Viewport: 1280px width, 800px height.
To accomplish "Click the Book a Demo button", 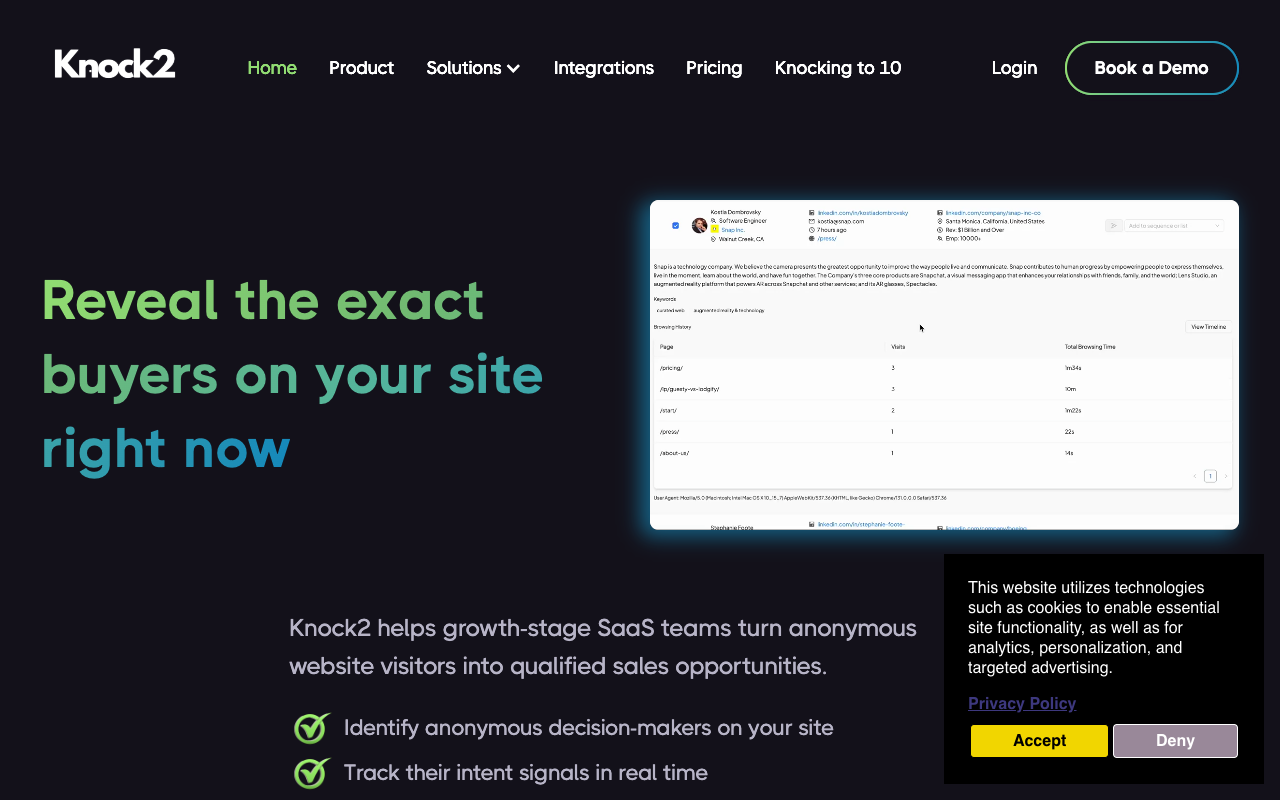I will [x=1151, y=68].
